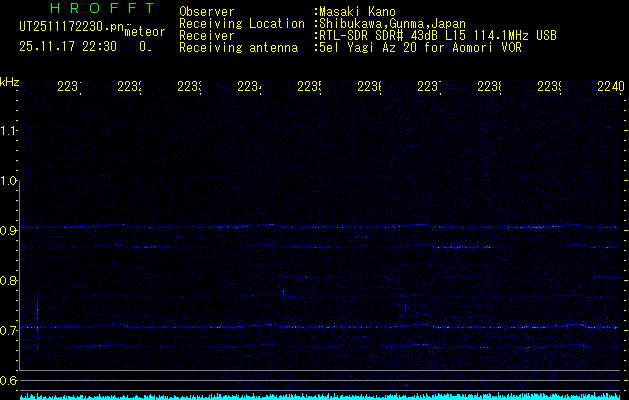Click the HROFFT title text
Image resolution: width=629 pixels, height=400 pixels.
click(x=88, y=8)
